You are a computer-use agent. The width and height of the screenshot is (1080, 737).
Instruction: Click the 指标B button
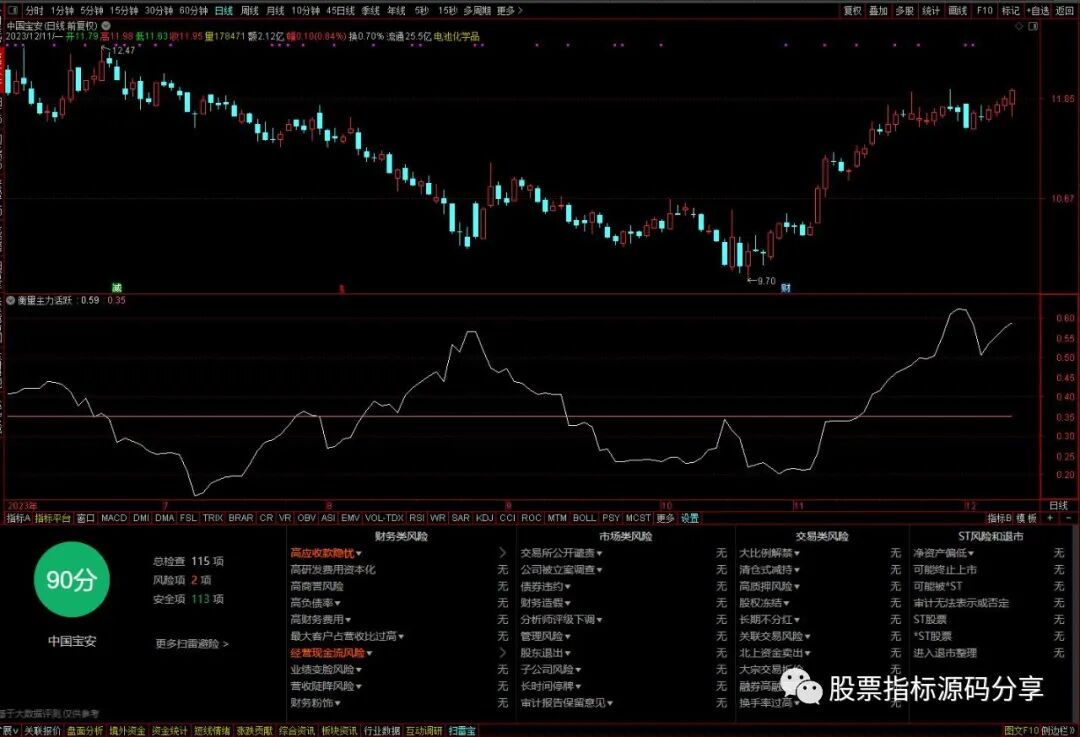(999, 518)
